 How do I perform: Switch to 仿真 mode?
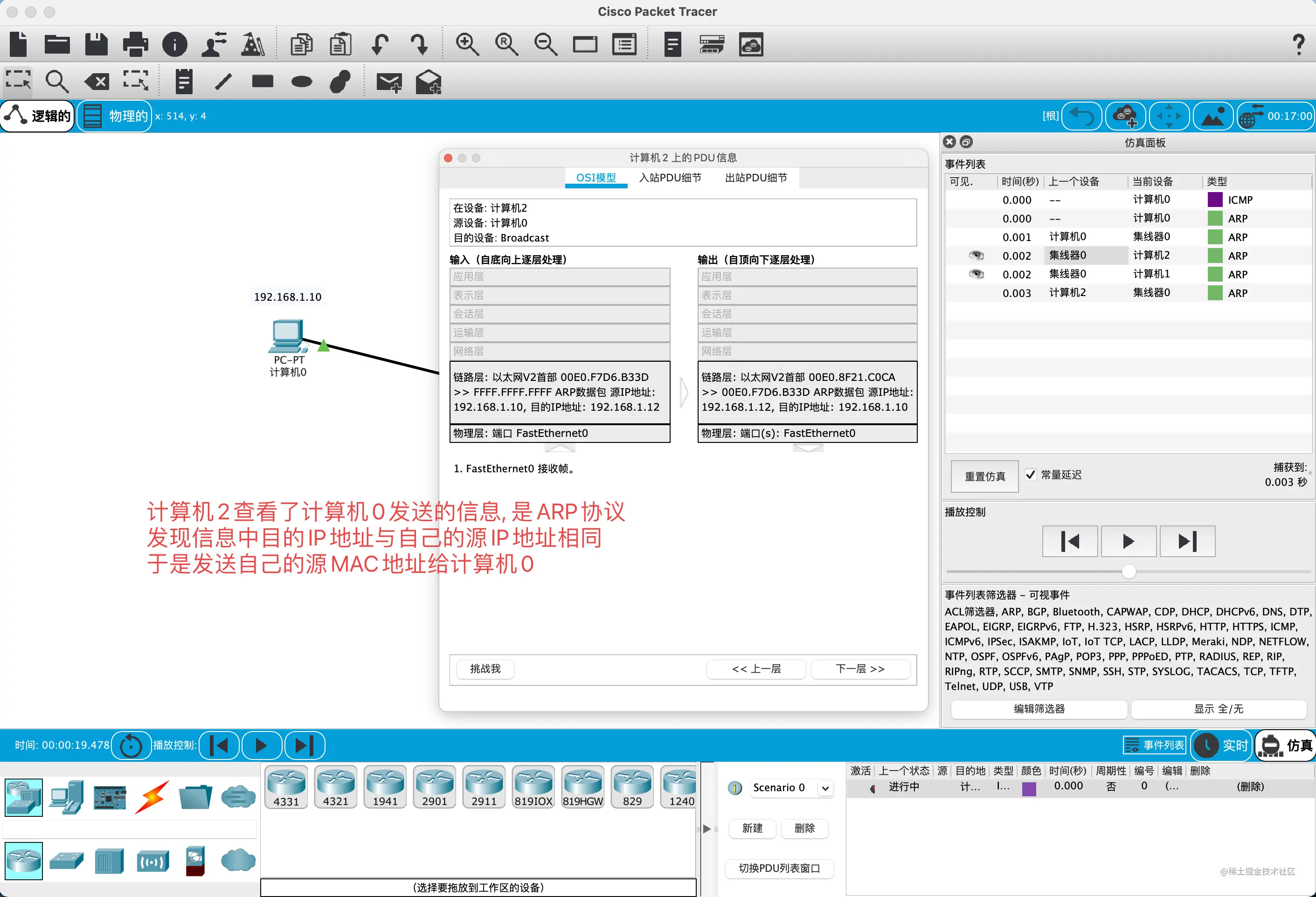(x=1285, y=745)
